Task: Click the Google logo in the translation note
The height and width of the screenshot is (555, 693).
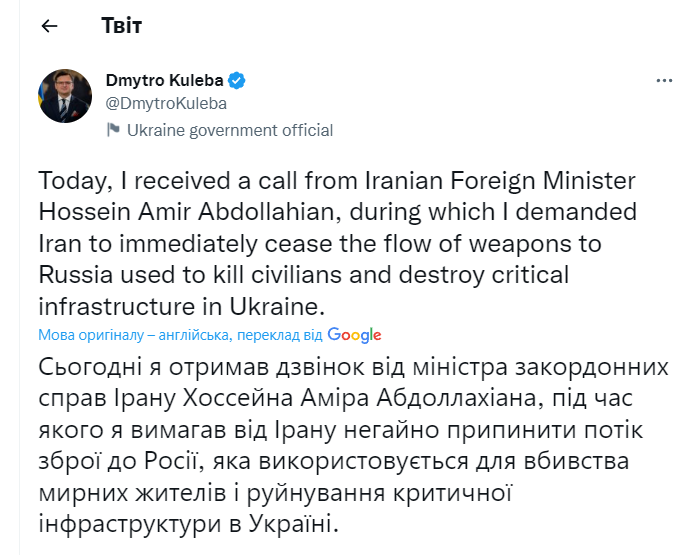Action: (354, 335)
